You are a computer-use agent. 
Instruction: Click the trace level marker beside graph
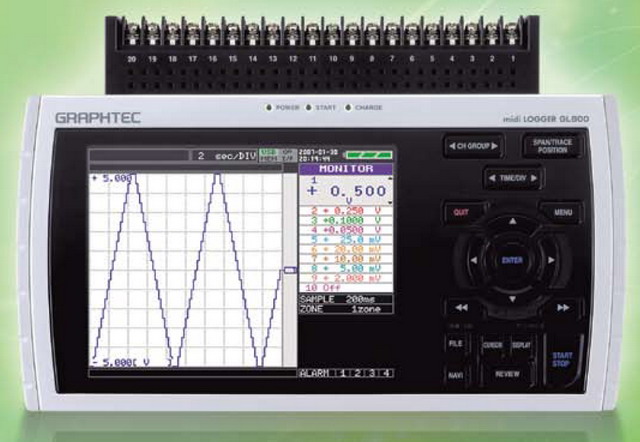tap(290, 270)
